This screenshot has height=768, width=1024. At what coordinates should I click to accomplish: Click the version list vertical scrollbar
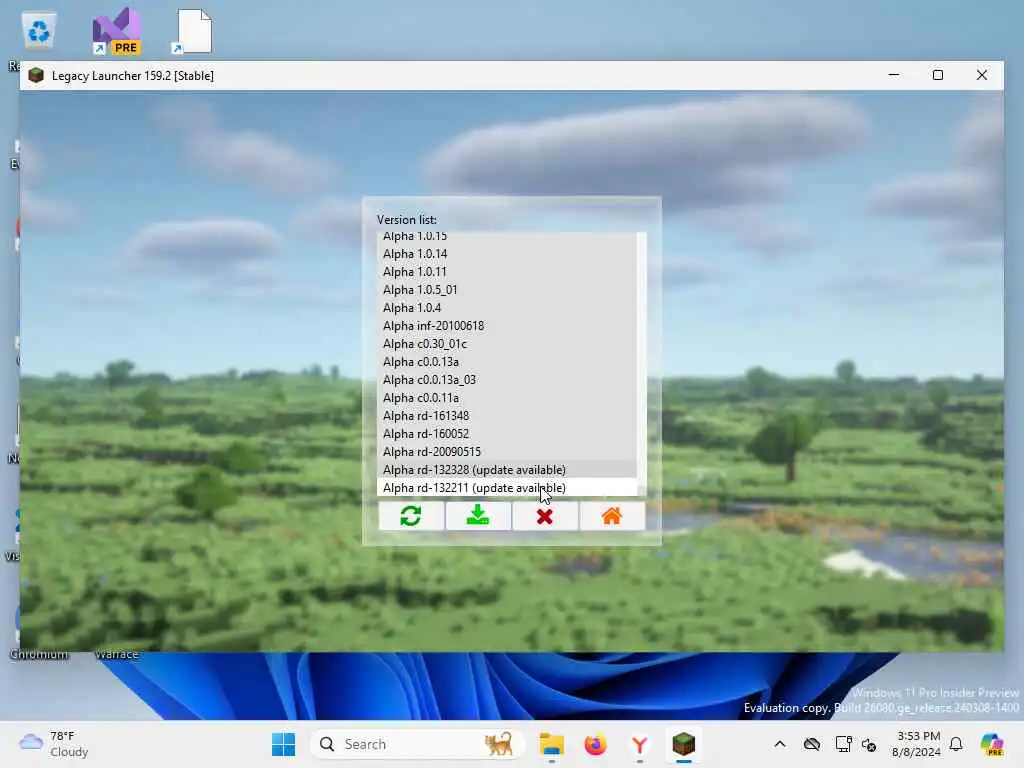[x=641, y=364]
